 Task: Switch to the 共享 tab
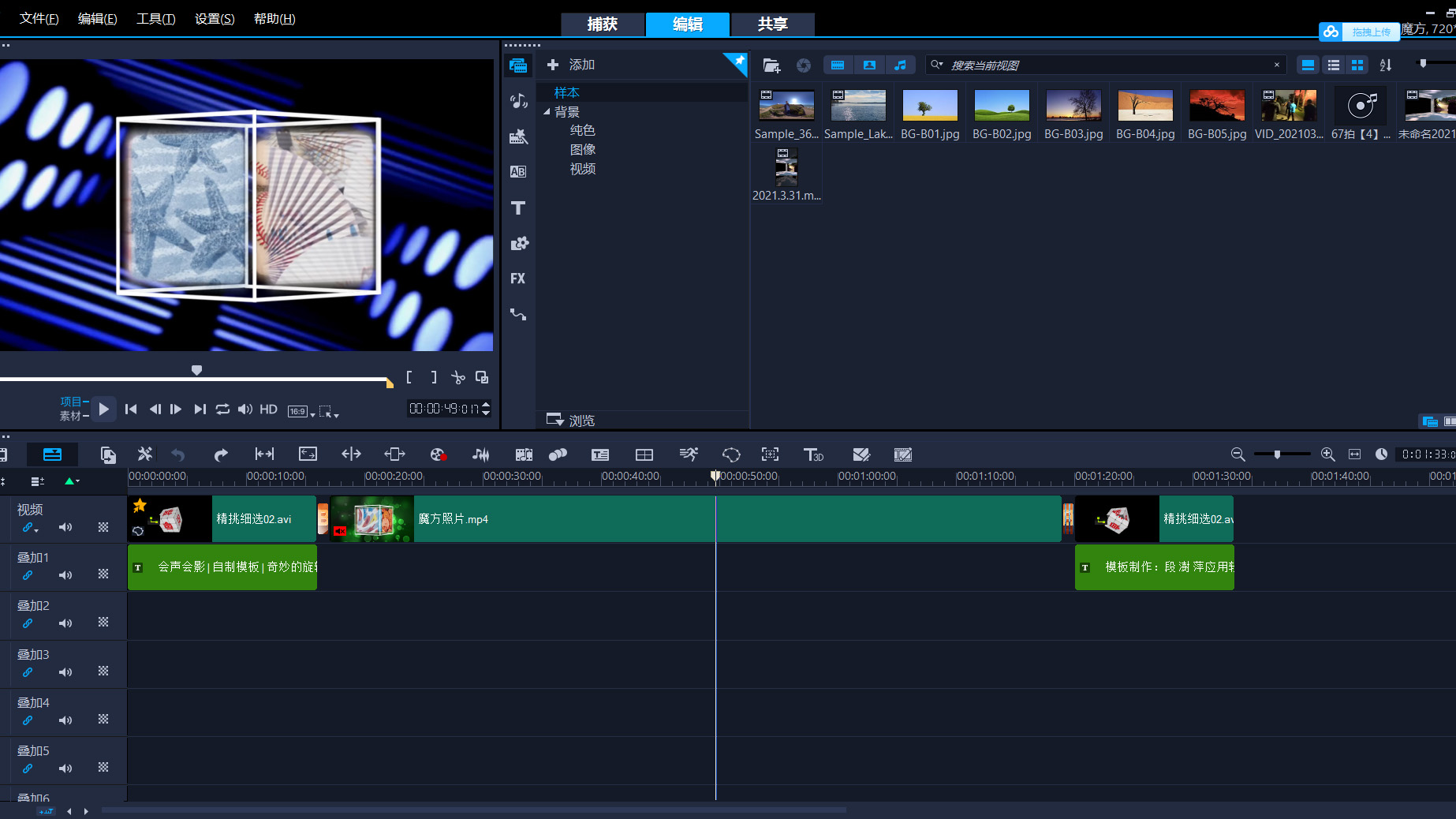click(773, 24)
